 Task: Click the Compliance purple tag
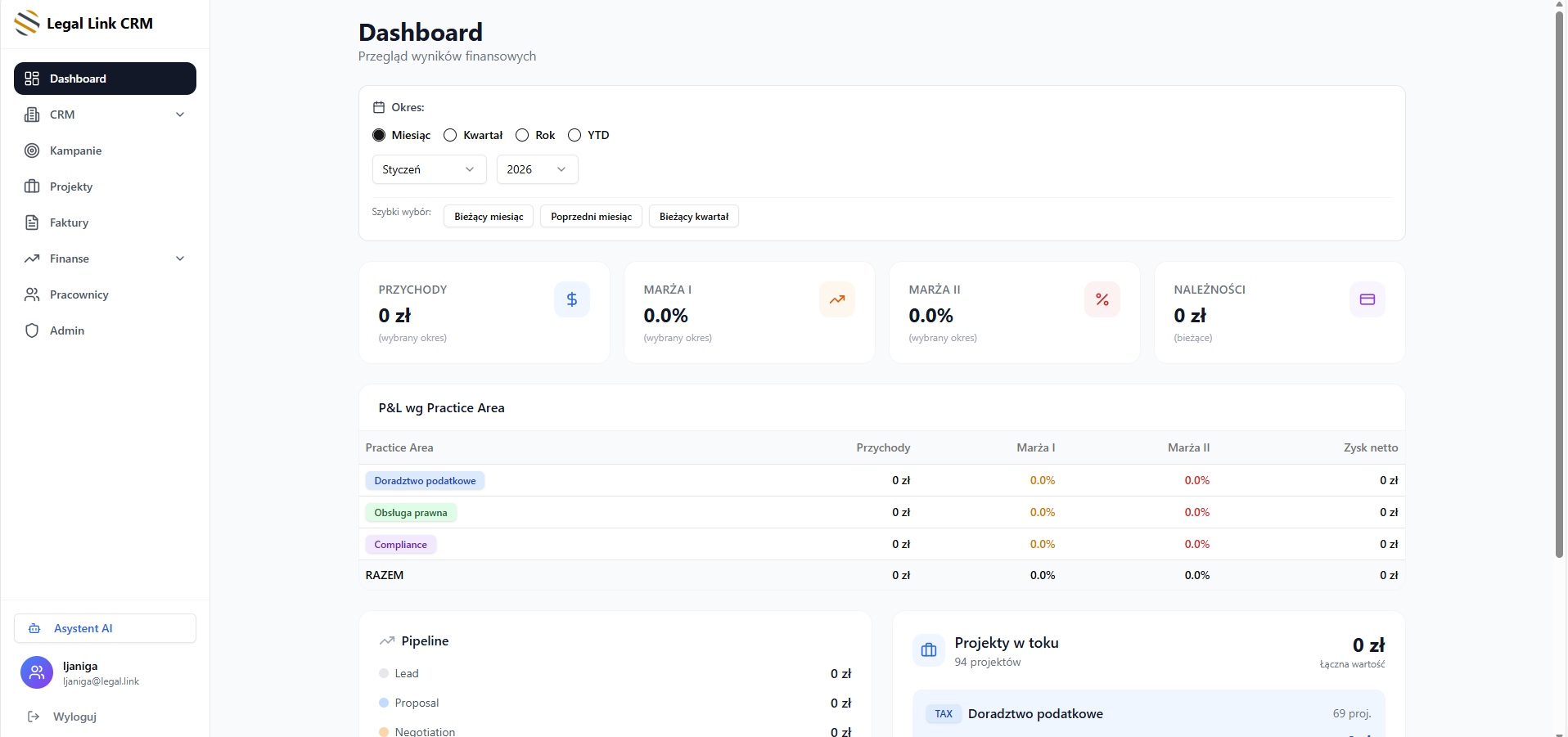point(400,544)
